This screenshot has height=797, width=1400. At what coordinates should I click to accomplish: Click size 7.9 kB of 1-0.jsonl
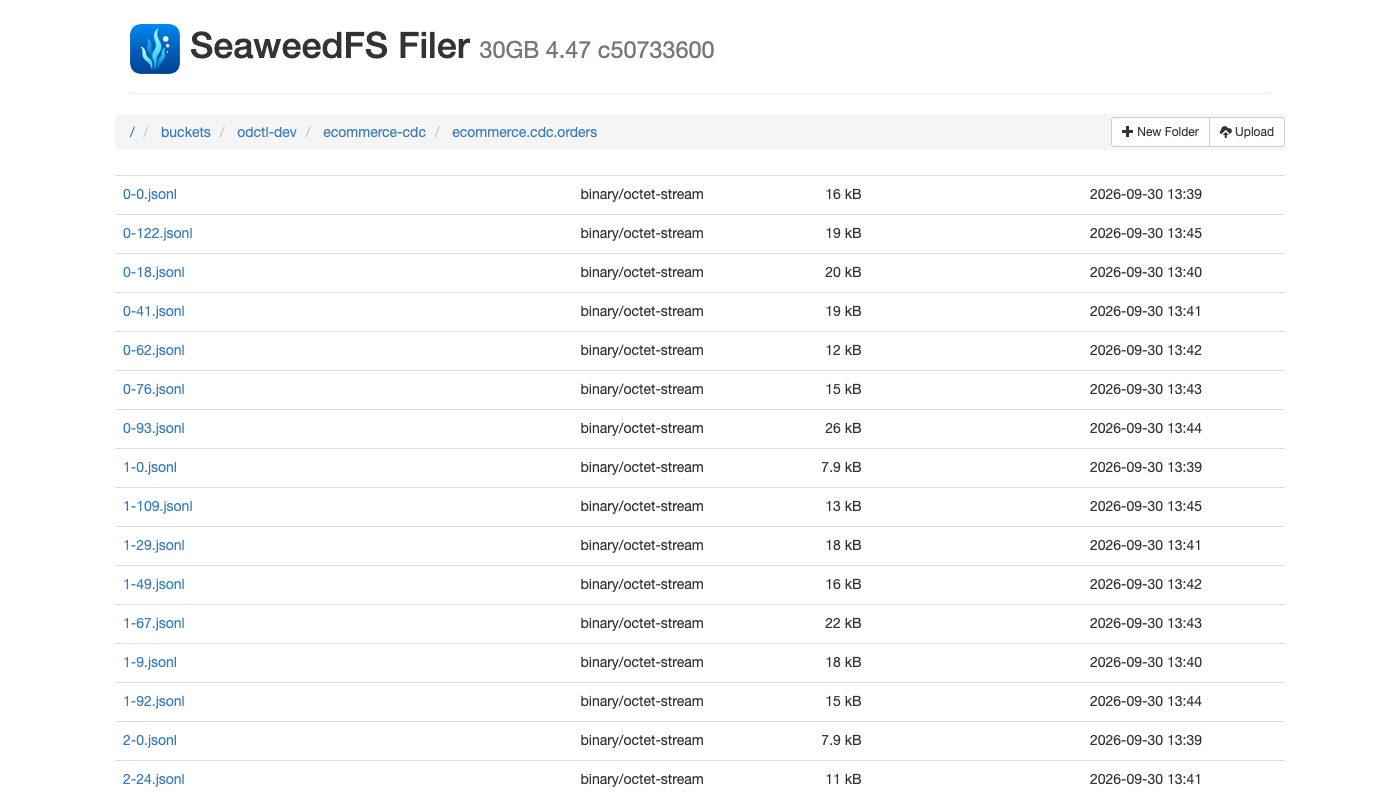pyautogui.click(x=841, y=467)
